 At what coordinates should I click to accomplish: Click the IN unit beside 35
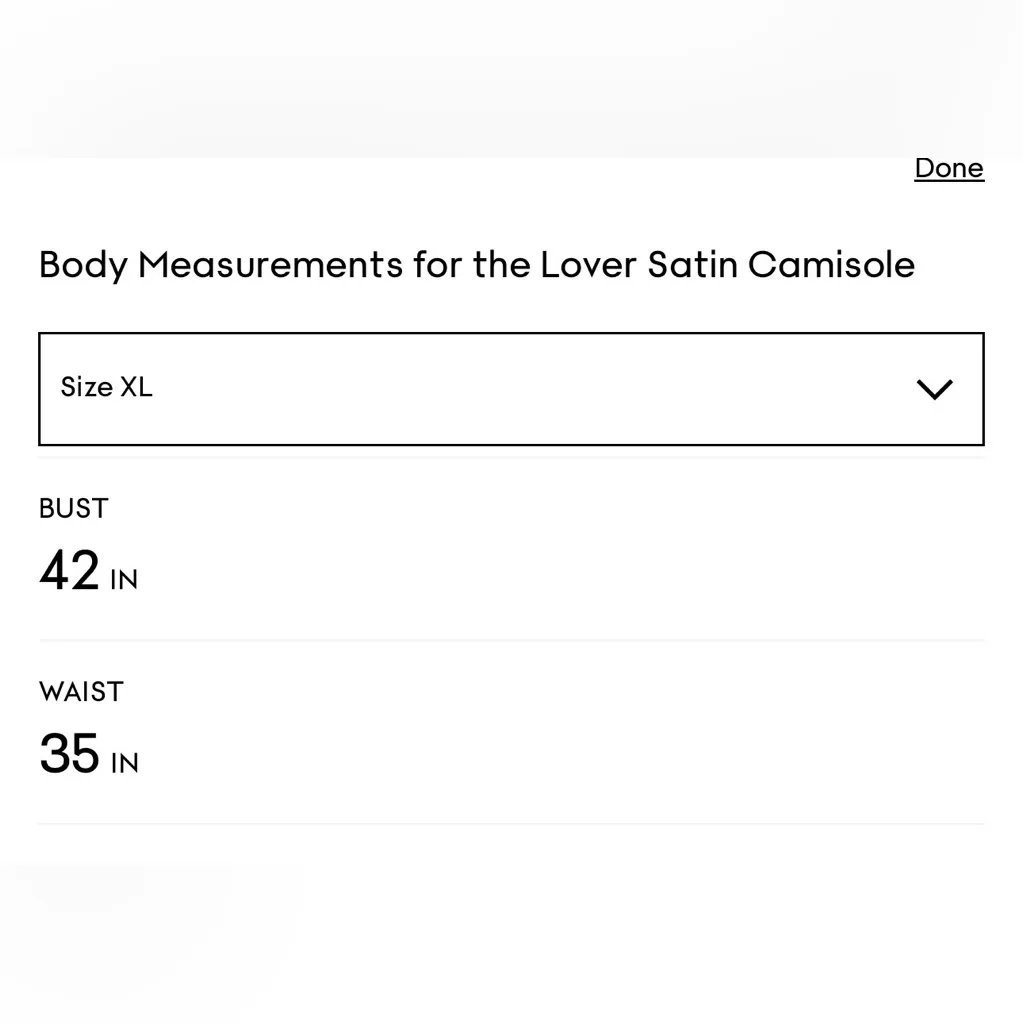click(124, 764)
